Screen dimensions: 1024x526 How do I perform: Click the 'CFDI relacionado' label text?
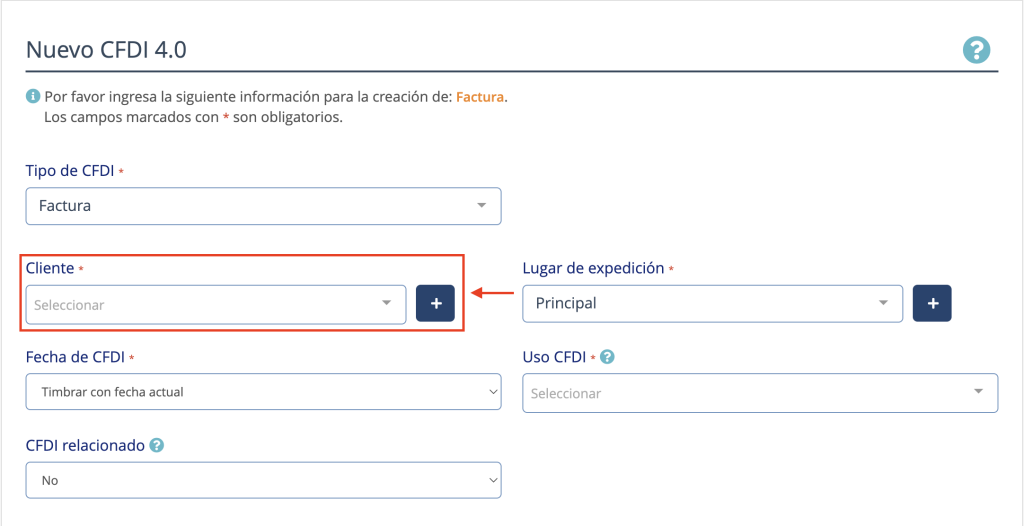click(x=85, y=445)
